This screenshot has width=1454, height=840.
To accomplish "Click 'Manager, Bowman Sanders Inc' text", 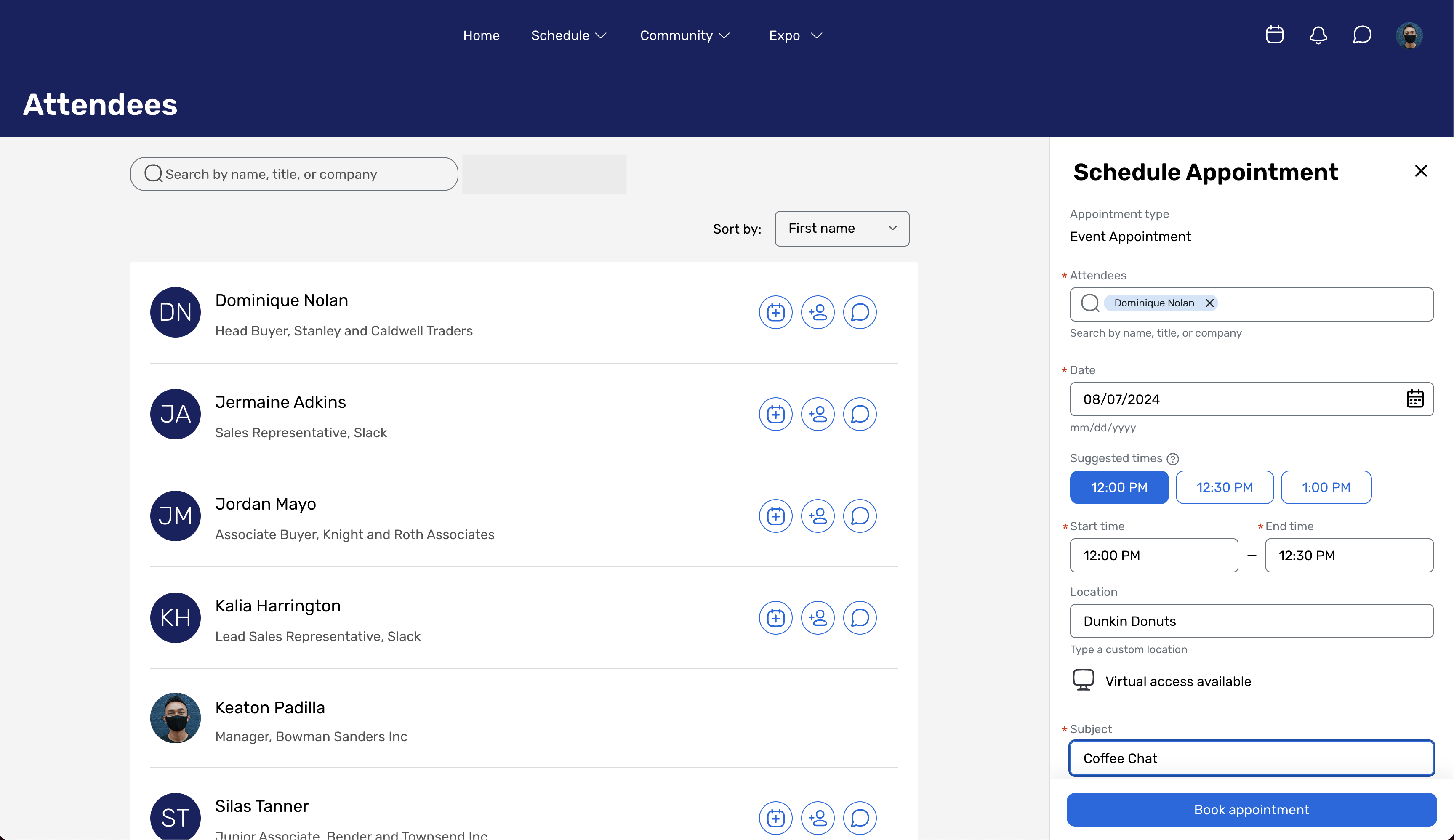I will pyautogui.click(x=311, y=736).
